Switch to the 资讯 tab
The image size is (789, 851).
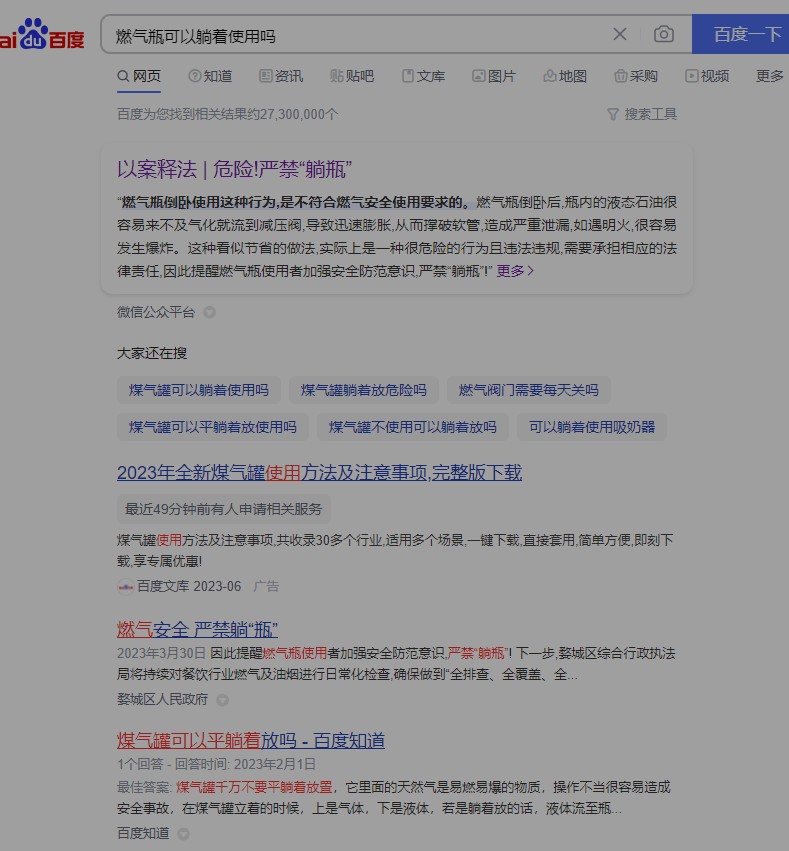281,76
